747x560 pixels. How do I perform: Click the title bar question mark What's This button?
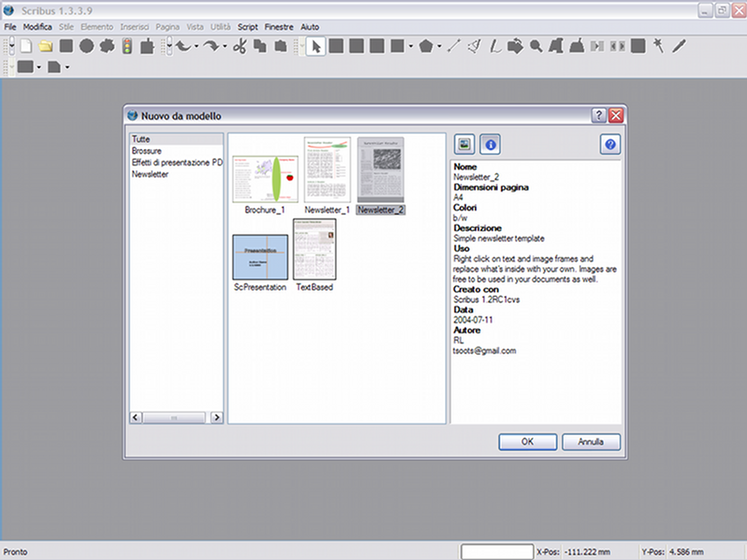(598, 115)
